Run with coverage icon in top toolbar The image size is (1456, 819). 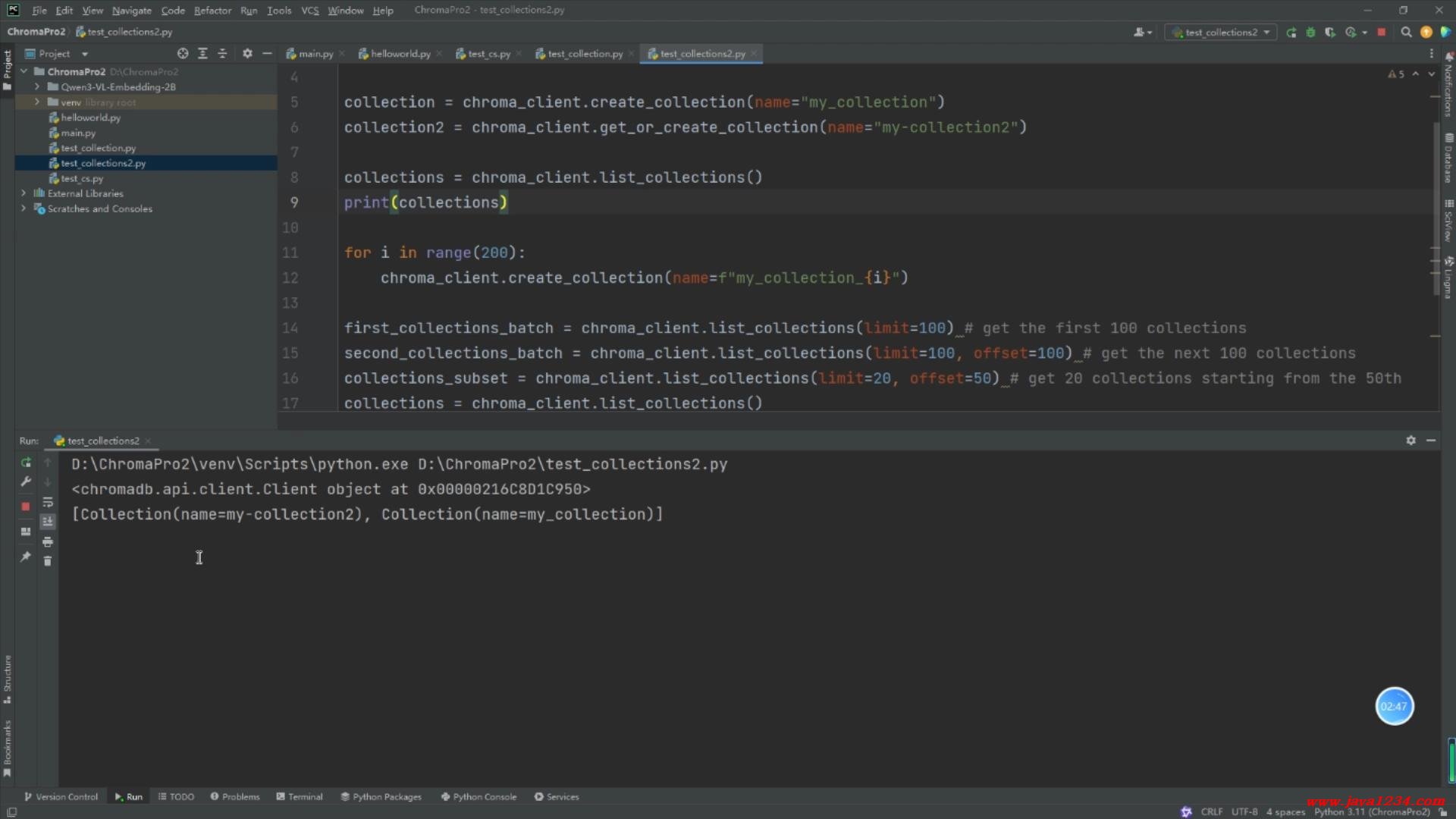(x=1329, y=33)
